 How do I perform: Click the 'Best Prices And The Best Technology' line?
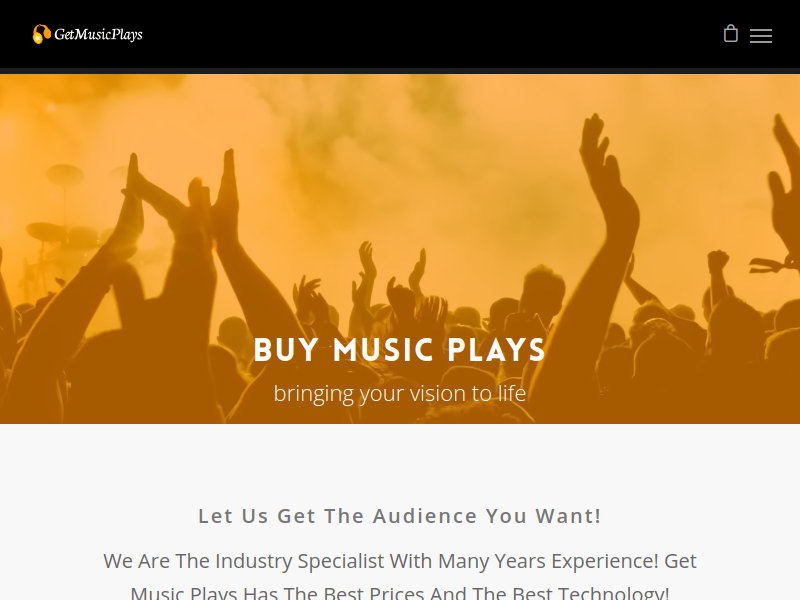[x=400, y=592]
